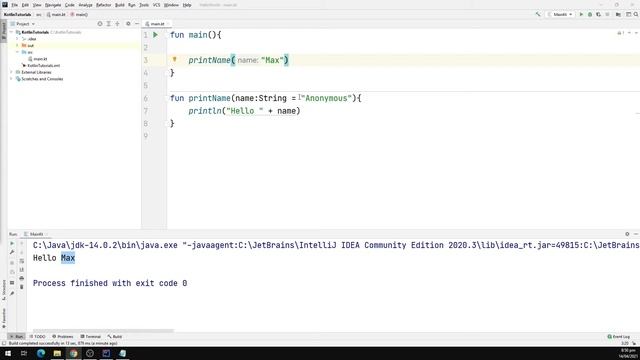640x360 pixels.
Task: Switch to main.kt editor tab
Action: click(157, 24)
